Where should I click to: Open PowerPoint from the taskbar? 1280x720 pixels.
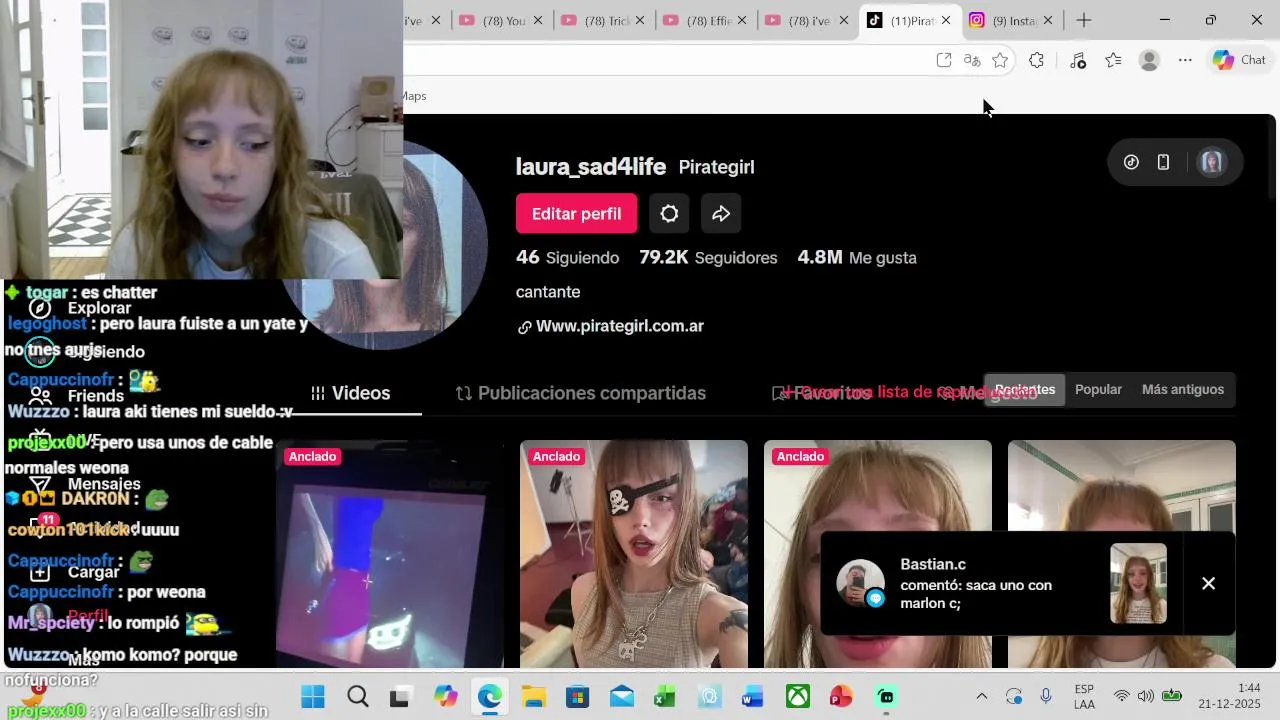click(841, 697)
